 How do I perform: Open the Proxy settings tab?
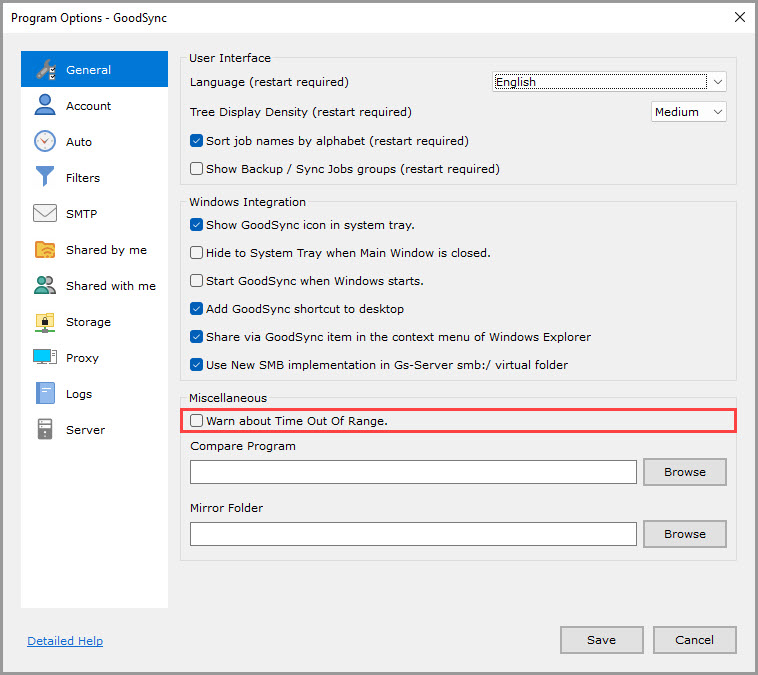pos(94,357)
